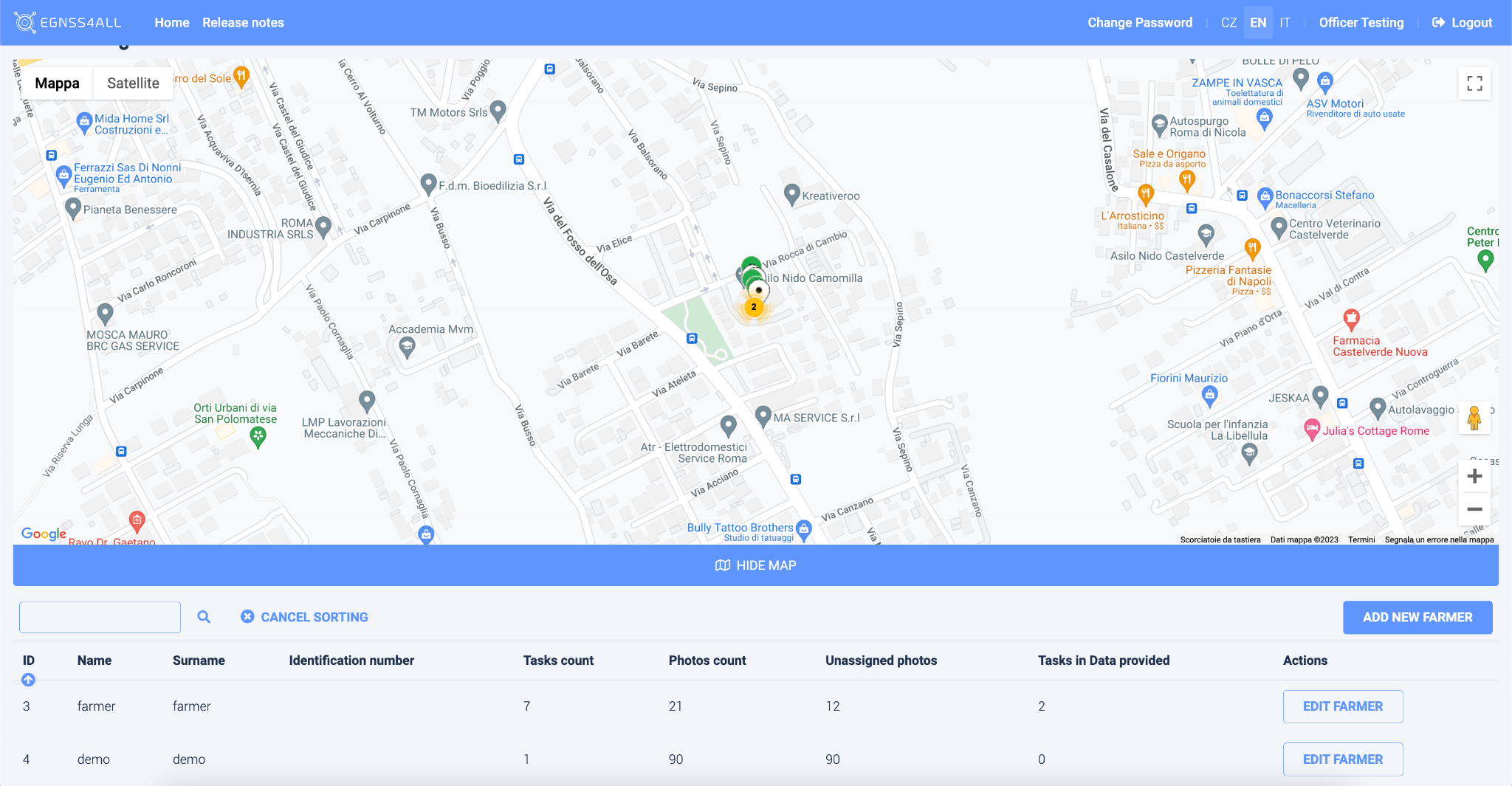Click the Mida Home Srl shopping pin

point(84,123)
